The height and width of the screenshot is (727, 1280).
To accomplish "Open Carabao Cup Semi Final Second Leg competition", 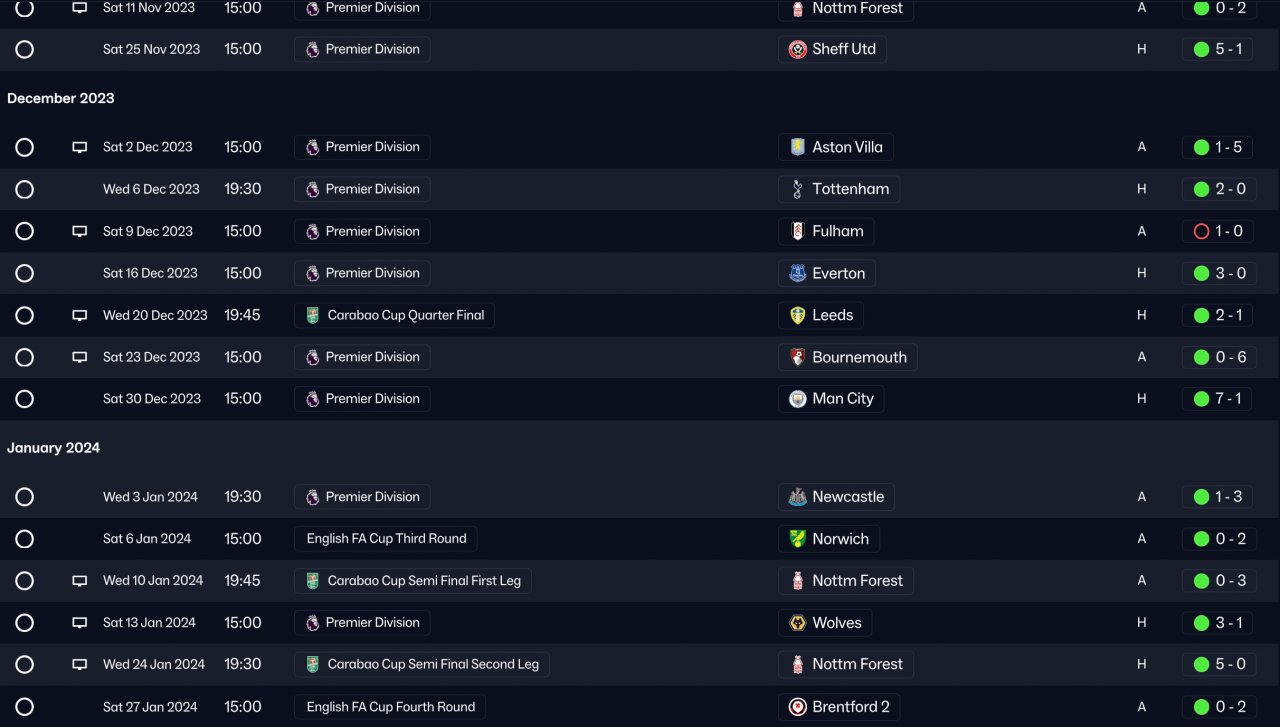I will tap(432, 664).
